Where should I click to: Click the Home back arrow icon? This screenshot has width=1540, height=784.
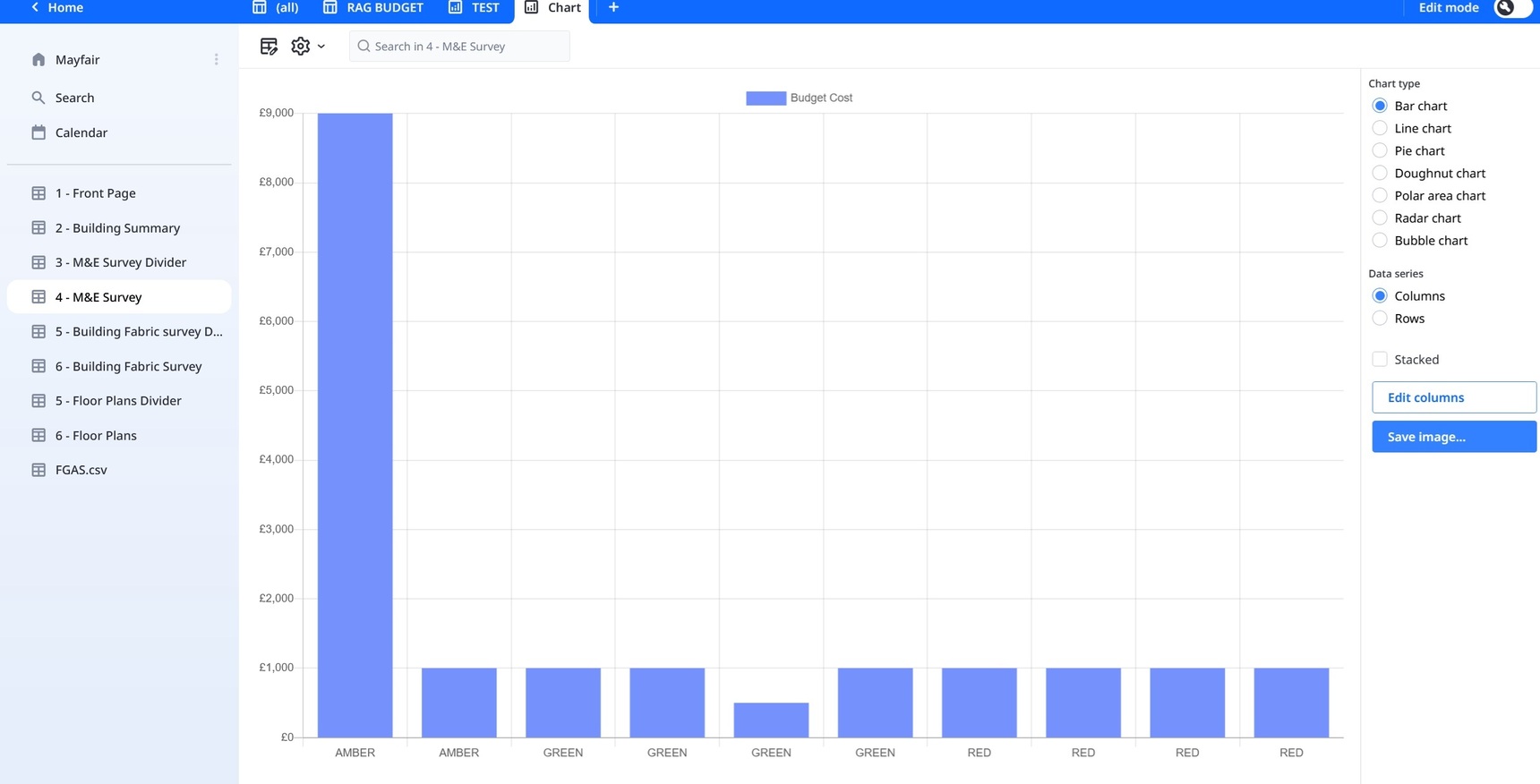click(35, 7)
